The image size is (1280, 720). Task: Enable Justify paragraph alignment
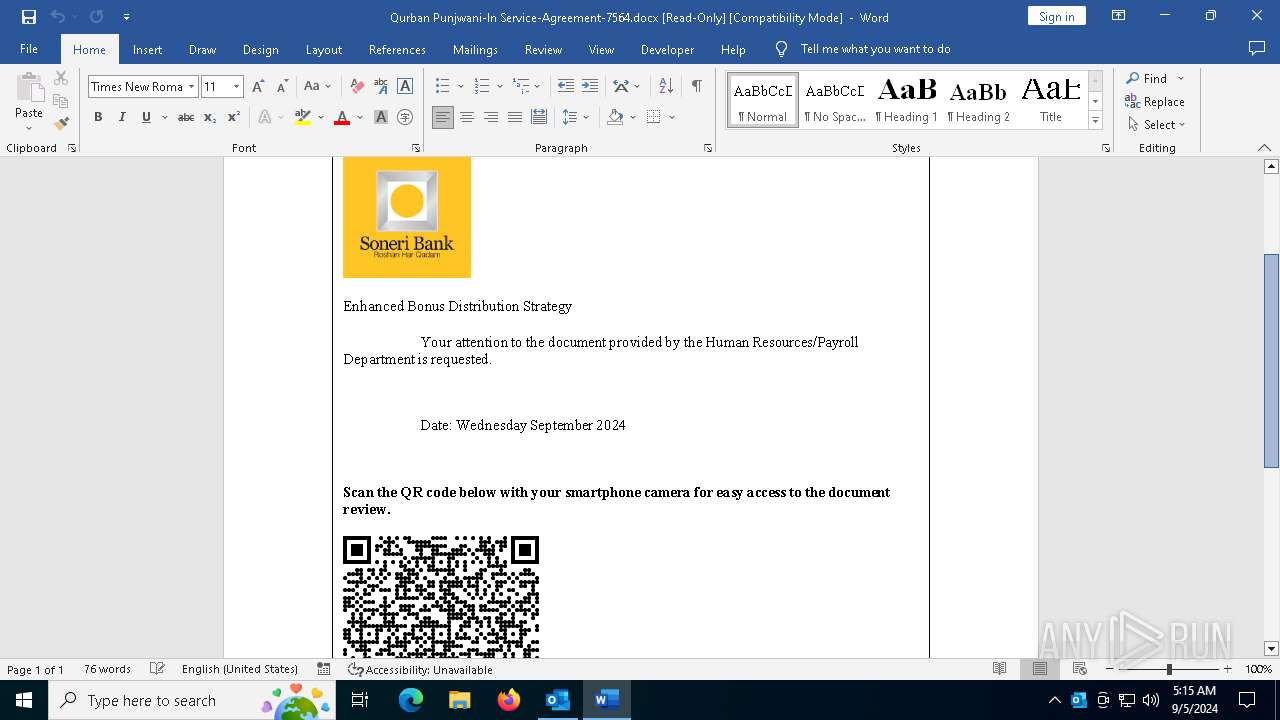[x=515, y=117]
